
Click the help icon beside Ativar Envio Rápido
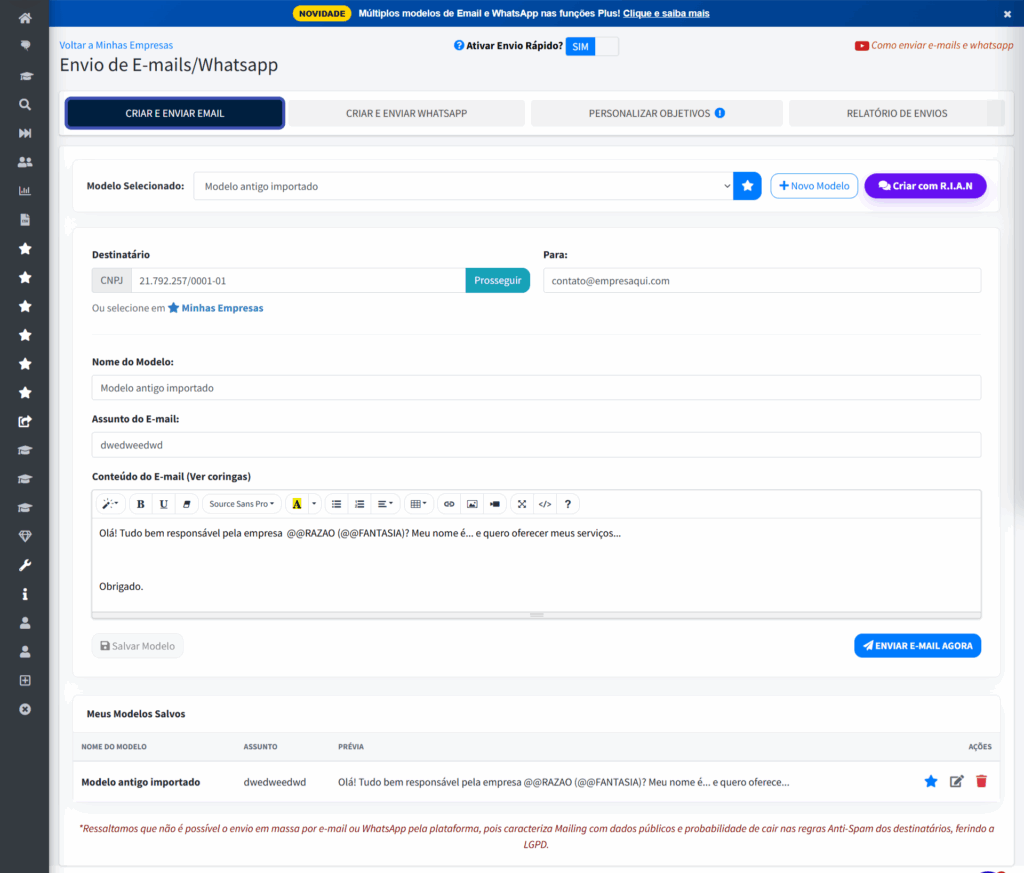pos(459,45)
